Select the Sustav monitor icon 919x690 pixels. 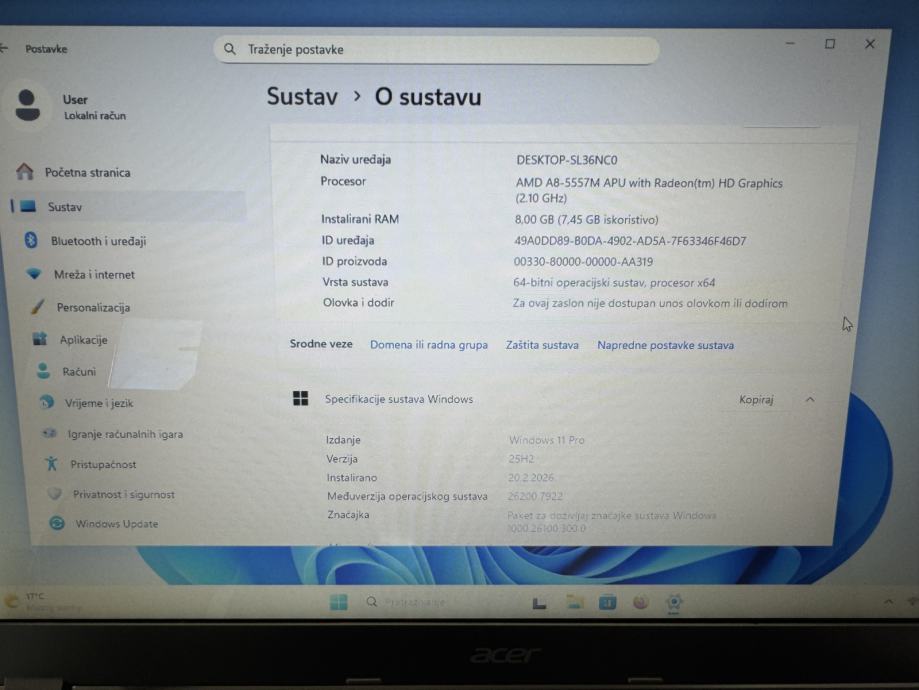pyautogui.click(x=28, y=206)
